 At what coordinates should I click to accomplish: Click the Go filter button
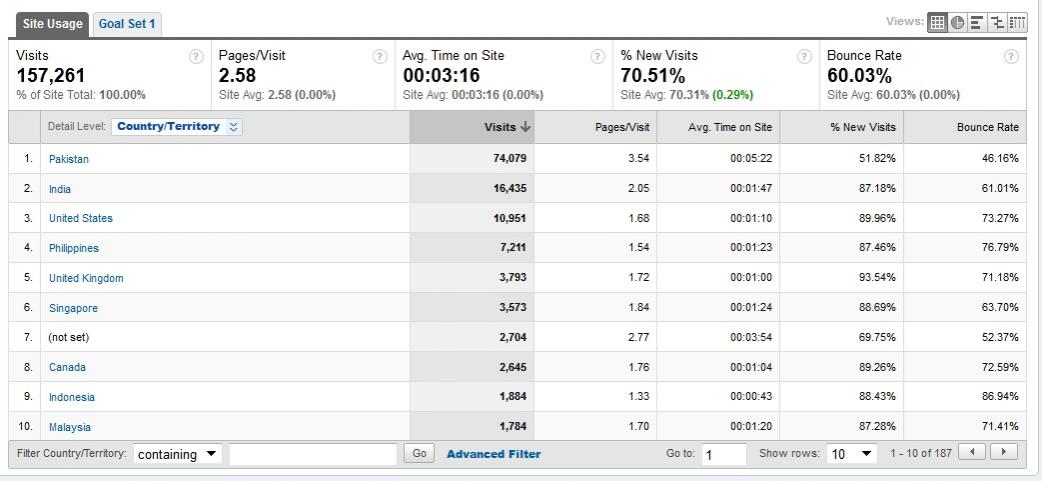tap(419, 454)
